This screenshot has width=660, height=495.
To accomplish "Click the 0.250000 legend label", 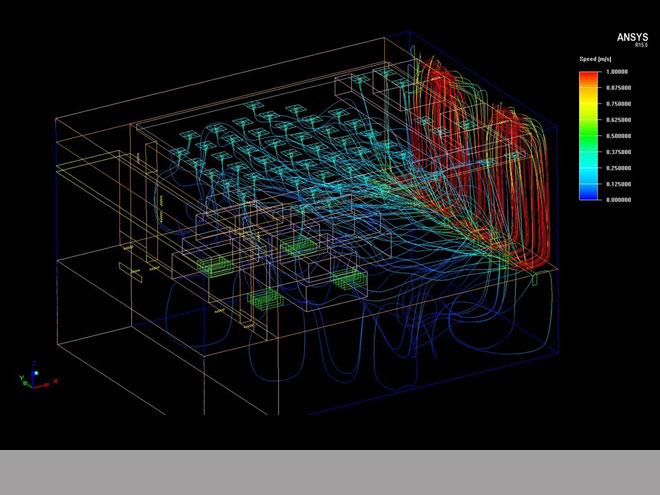I will [x=622, y=168].
